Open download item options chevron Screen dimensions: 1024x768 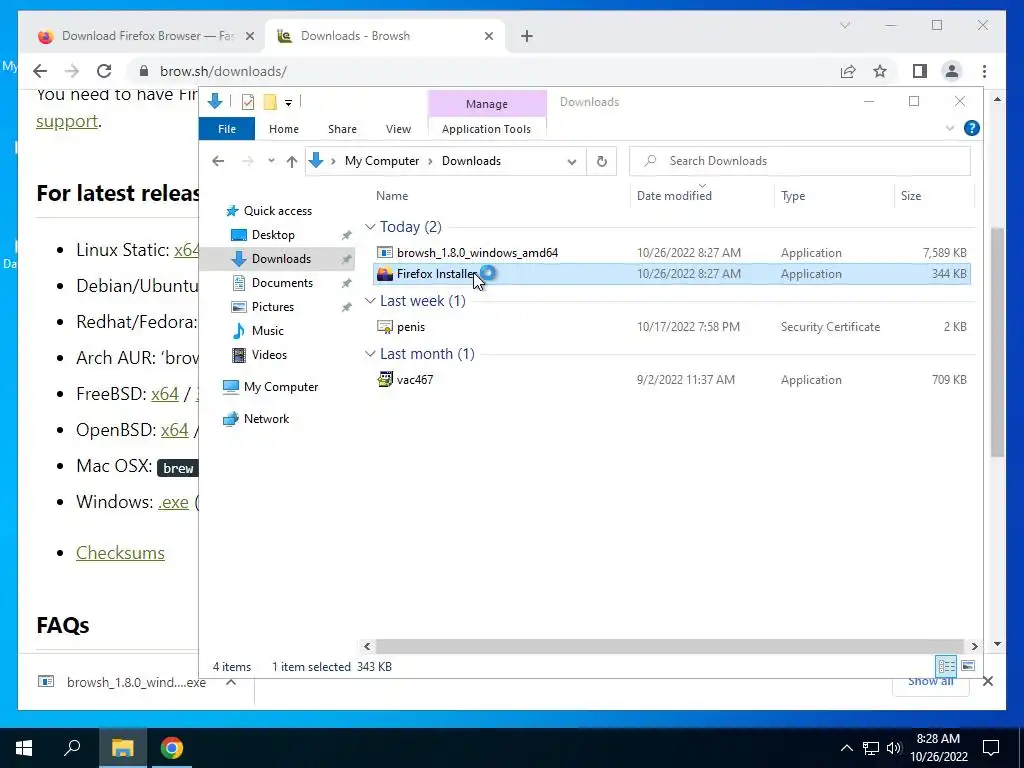(231, 682)
